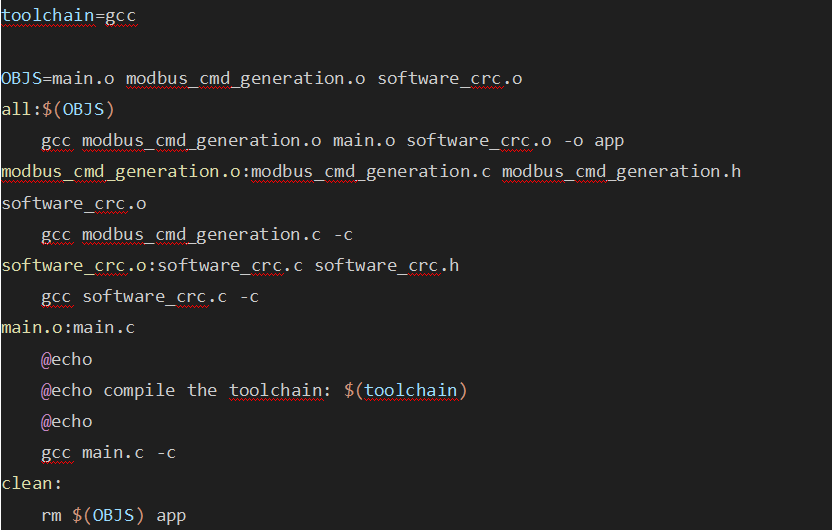
Task: Click the first bare @echo line
Action: (x=66, y=359)
